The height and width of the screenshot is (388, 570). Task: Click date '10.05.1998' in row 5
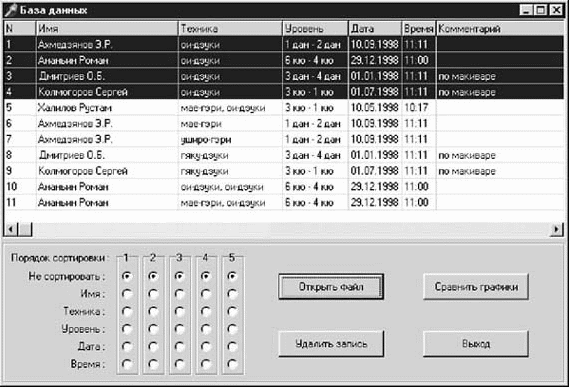coord(374,108)
